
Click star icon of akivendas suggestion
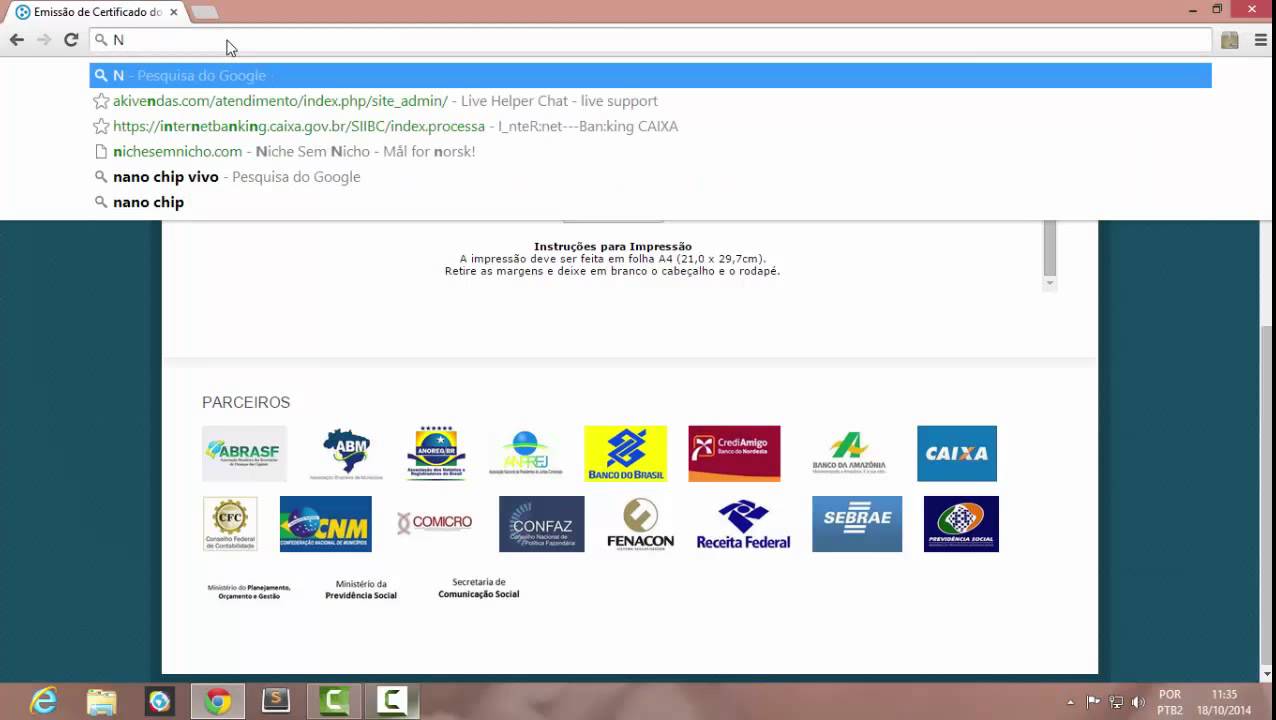[x=101, y=101]
